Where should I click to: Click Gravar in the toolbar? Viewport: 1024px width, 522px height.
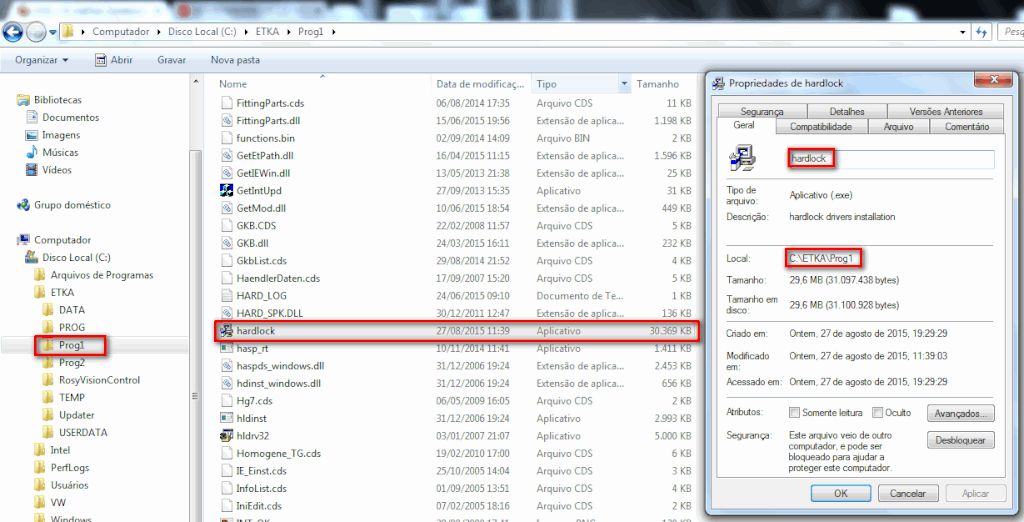172,60
